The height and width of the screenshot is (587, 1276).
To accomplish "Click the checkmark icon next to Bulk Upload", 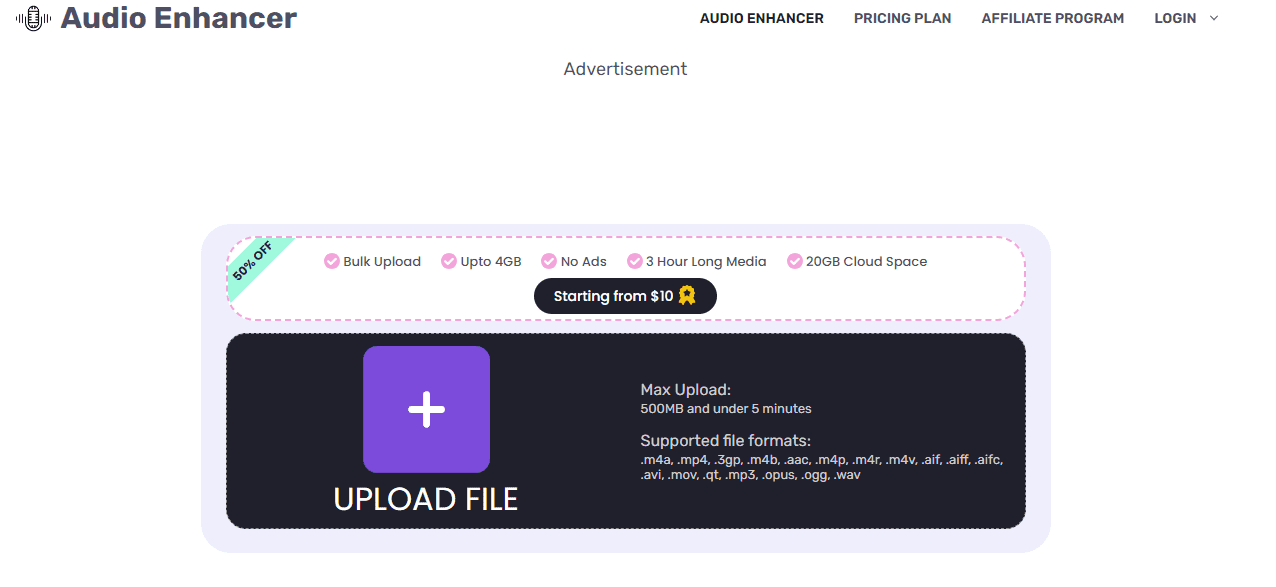I will coord(330,261).
